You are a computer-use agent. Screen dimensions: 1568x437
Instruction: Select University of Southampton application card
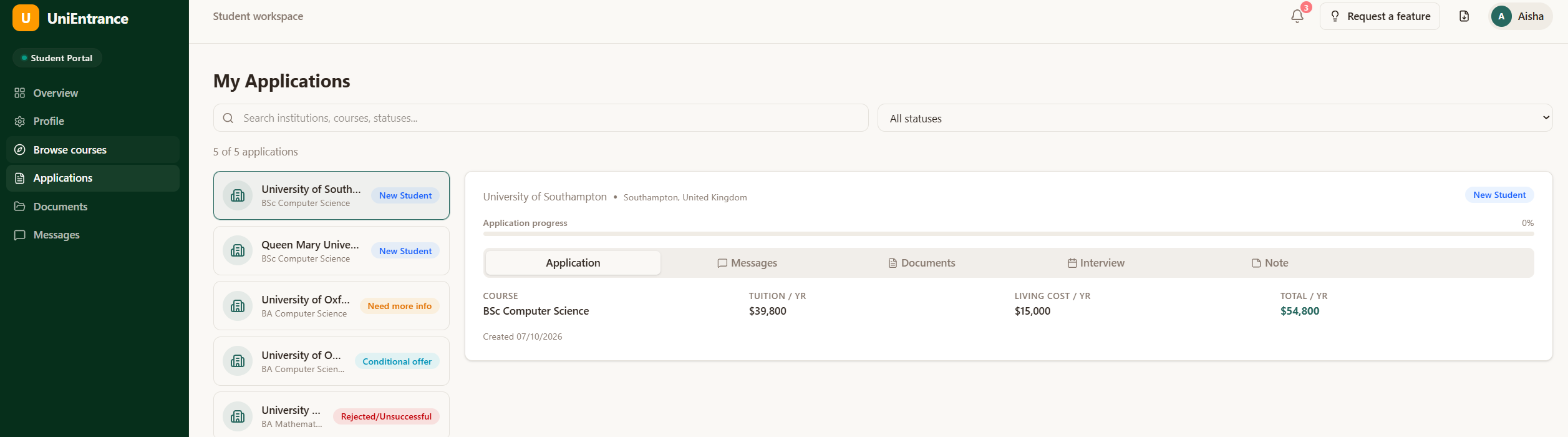coord(331,195)
